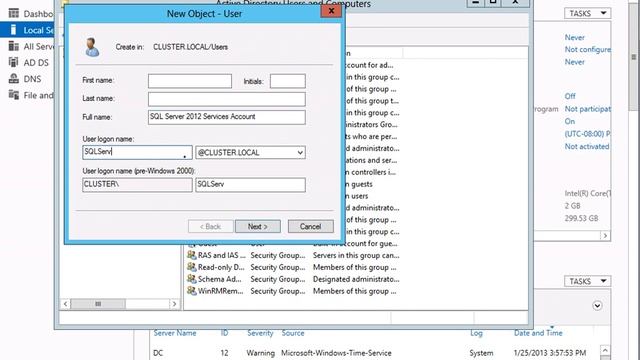
Task: Click the (UTC-08:00) time zone link
Action: pos(588,133)
